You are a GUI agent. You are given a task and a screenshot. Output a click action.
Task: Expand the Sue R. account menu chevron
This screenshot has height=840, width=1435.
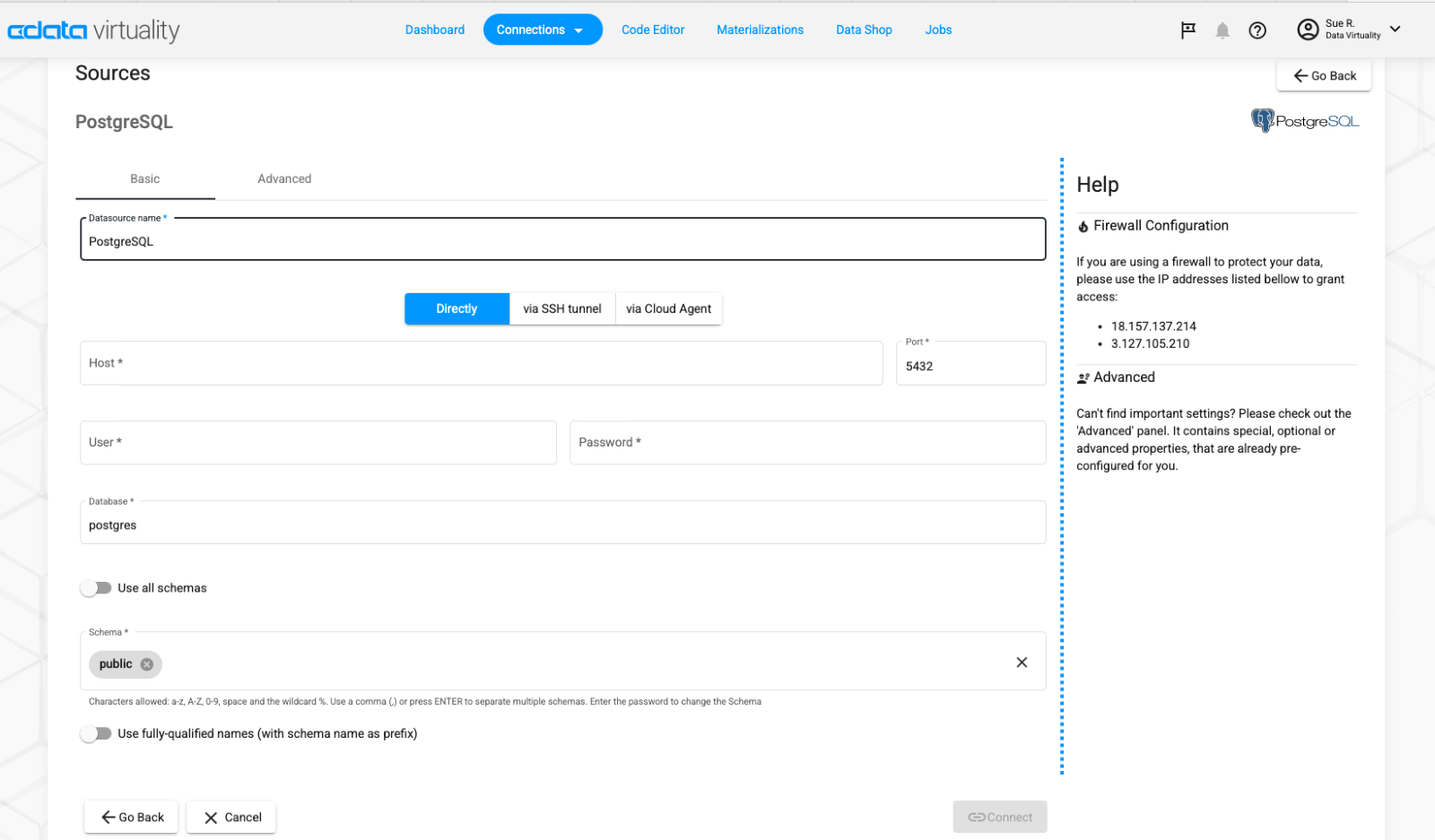coord(1396,29)
